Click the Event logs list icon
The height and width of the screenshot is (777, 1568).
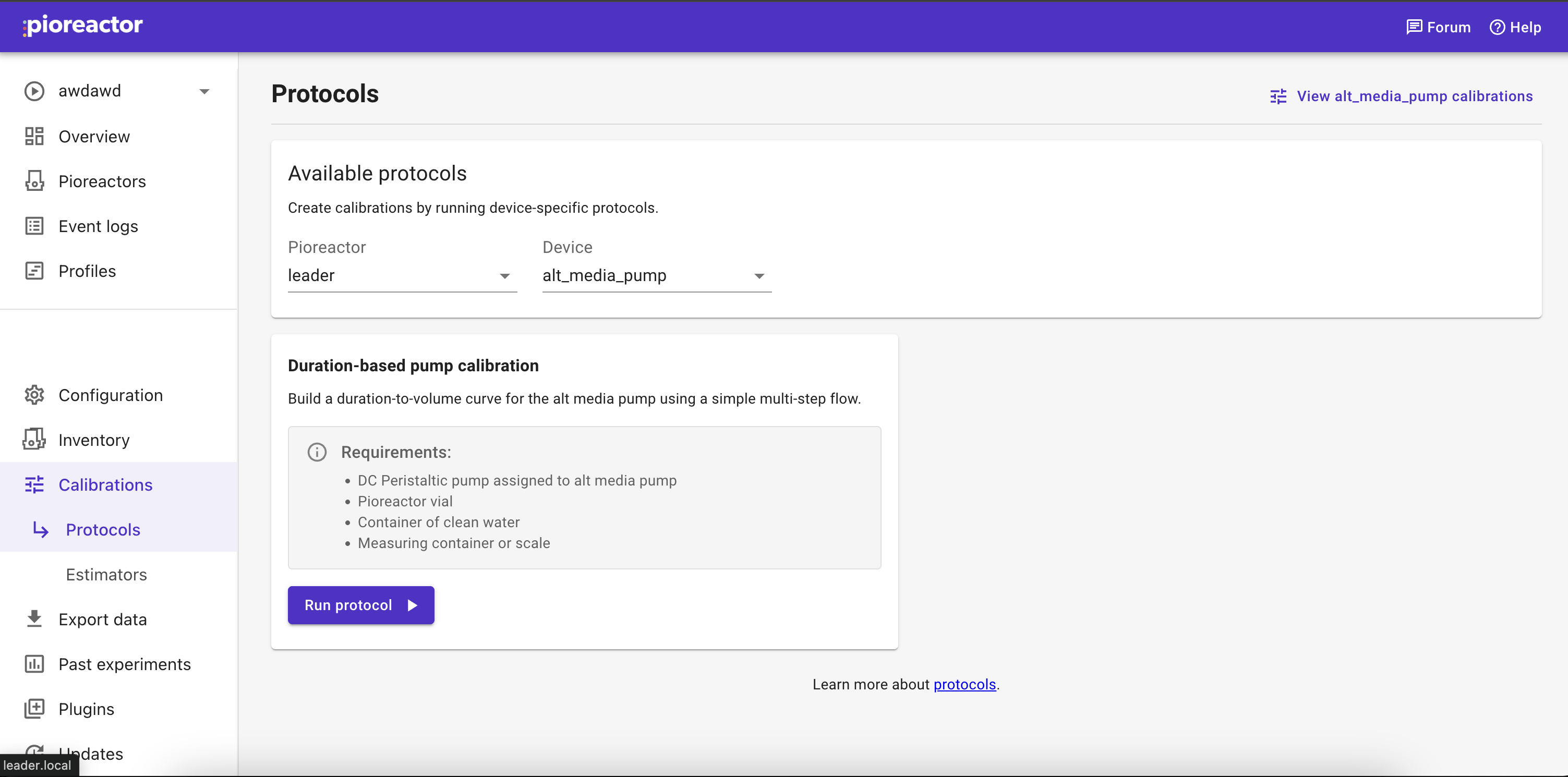click(x=34, y=226)
